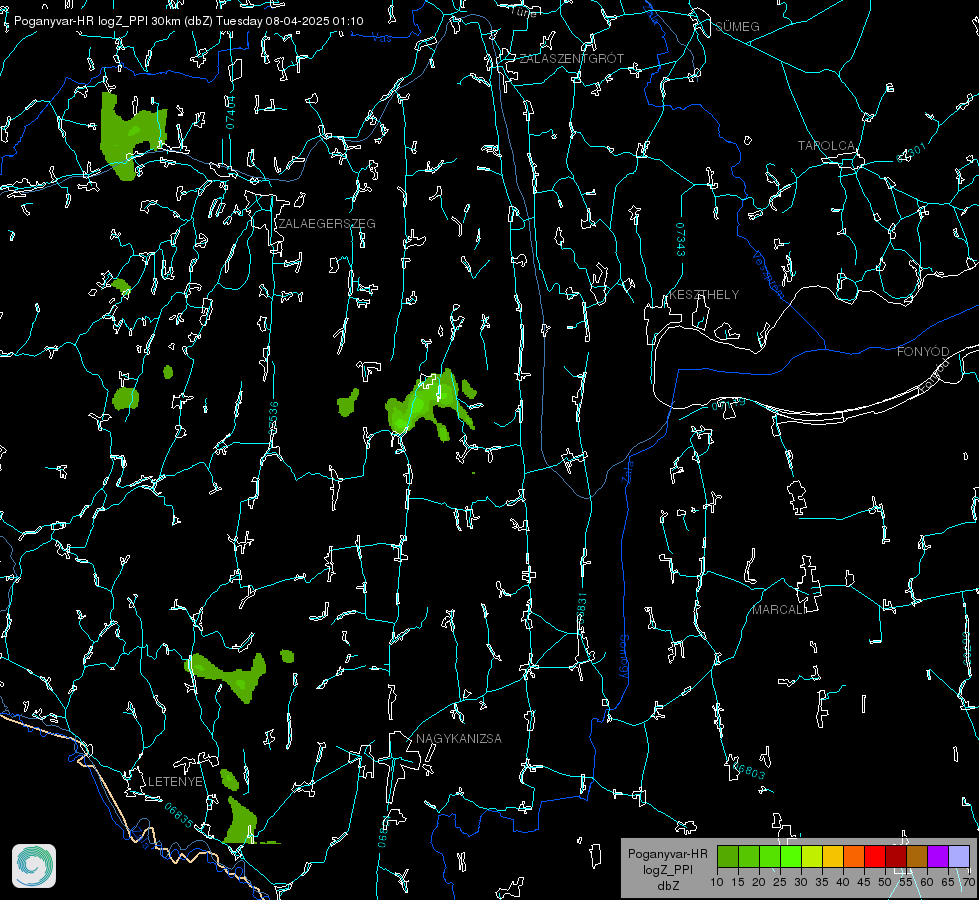Click the TAPOLCA city label

click(827, 145)
